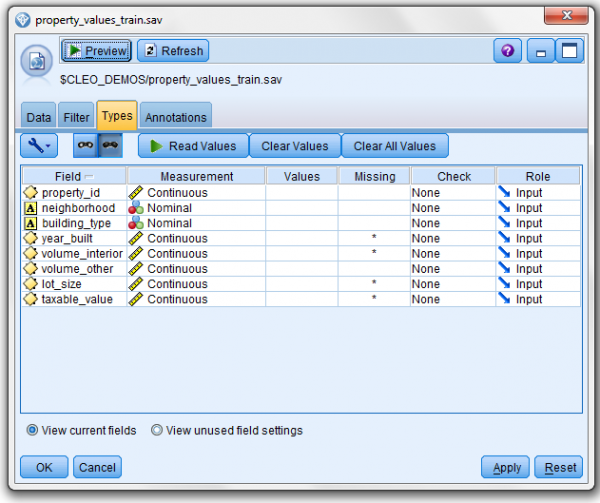Image resolution: width=600 pixels, height=503 pixels.
Task: Click the Clear All Values button
Action: (x=395, y=146)
